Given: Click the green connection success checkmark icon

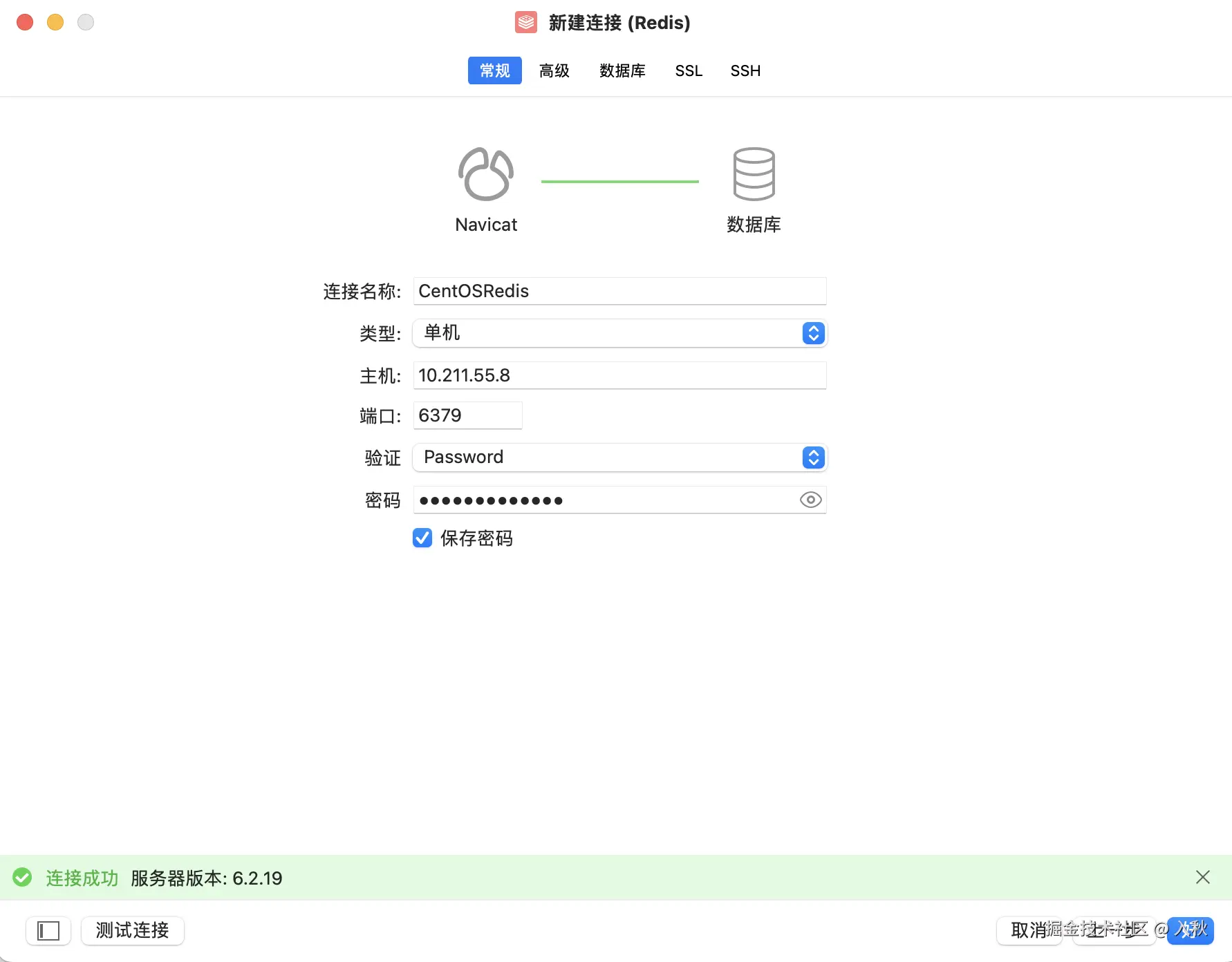Looking at the screenshot, I should [x=22, y=878].
